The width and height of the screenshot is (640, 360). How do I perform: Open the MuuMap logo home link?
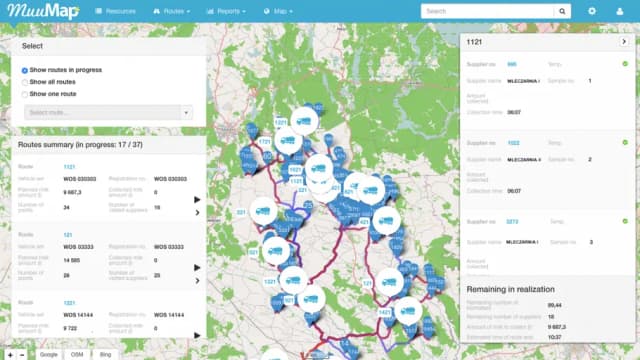(43, 11)
